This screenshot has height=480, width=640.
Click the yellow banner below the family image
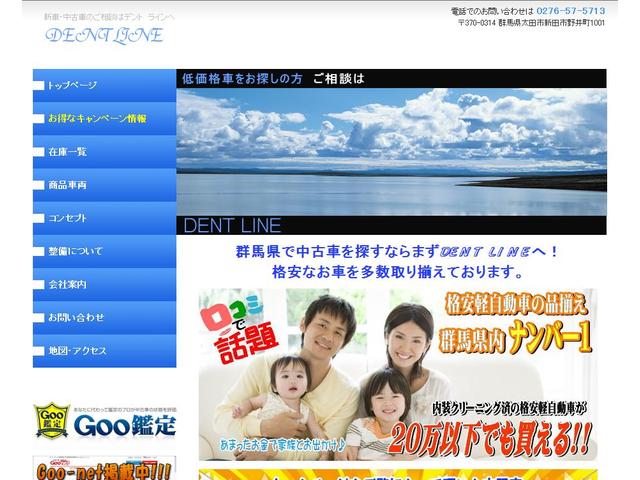pyautogui.click(x=397, y=474)
